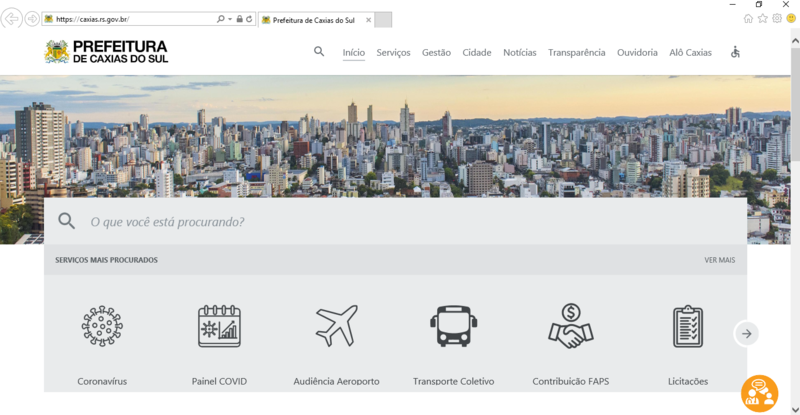Click the SERVIÇOS MAIS PROCURADOS heading
This screenshot has height=415, width=800.
point(106,260)
